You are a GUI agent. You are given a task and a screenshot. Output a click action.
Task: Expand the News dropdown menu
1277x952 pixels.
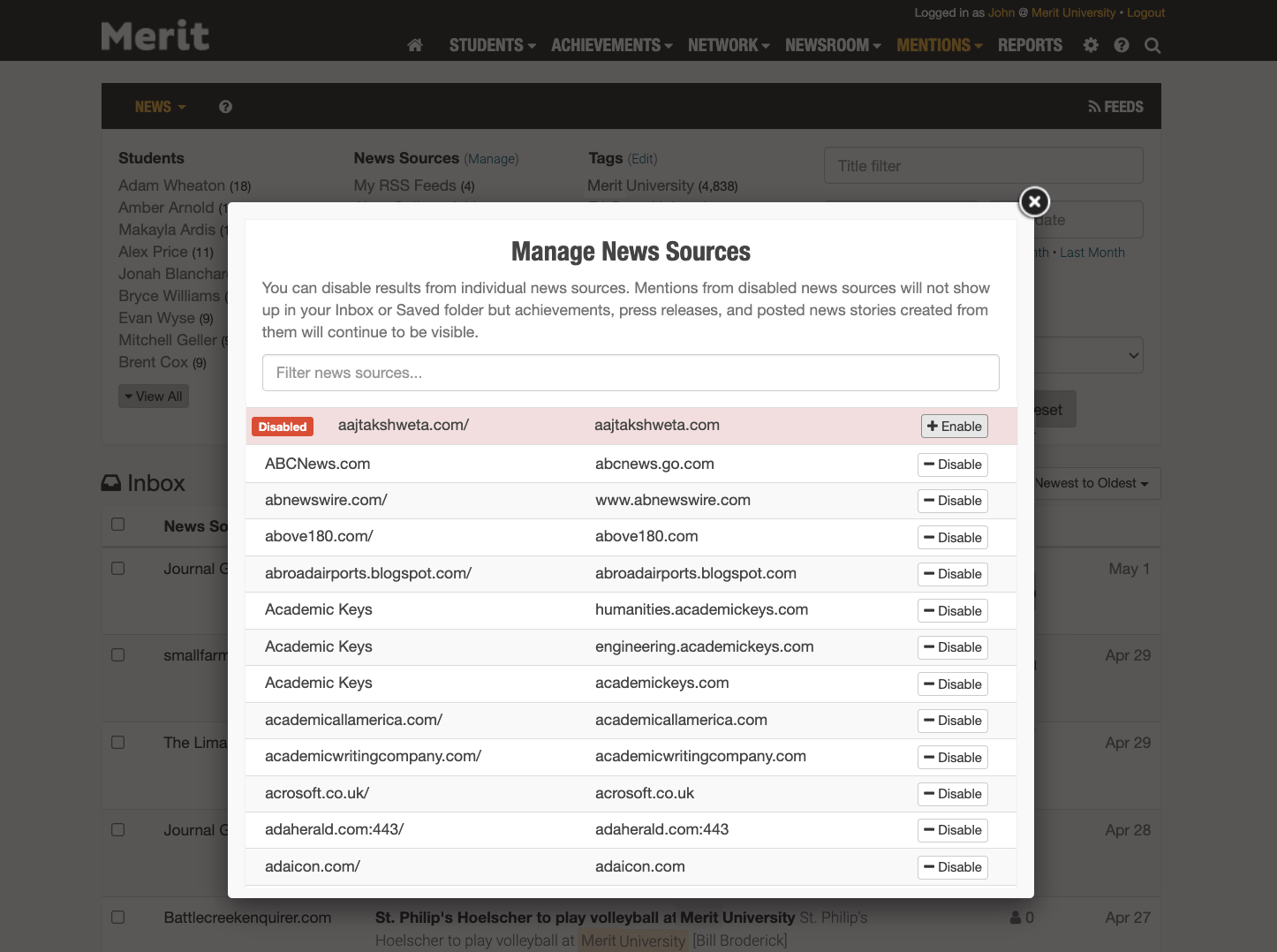point(159,106)
